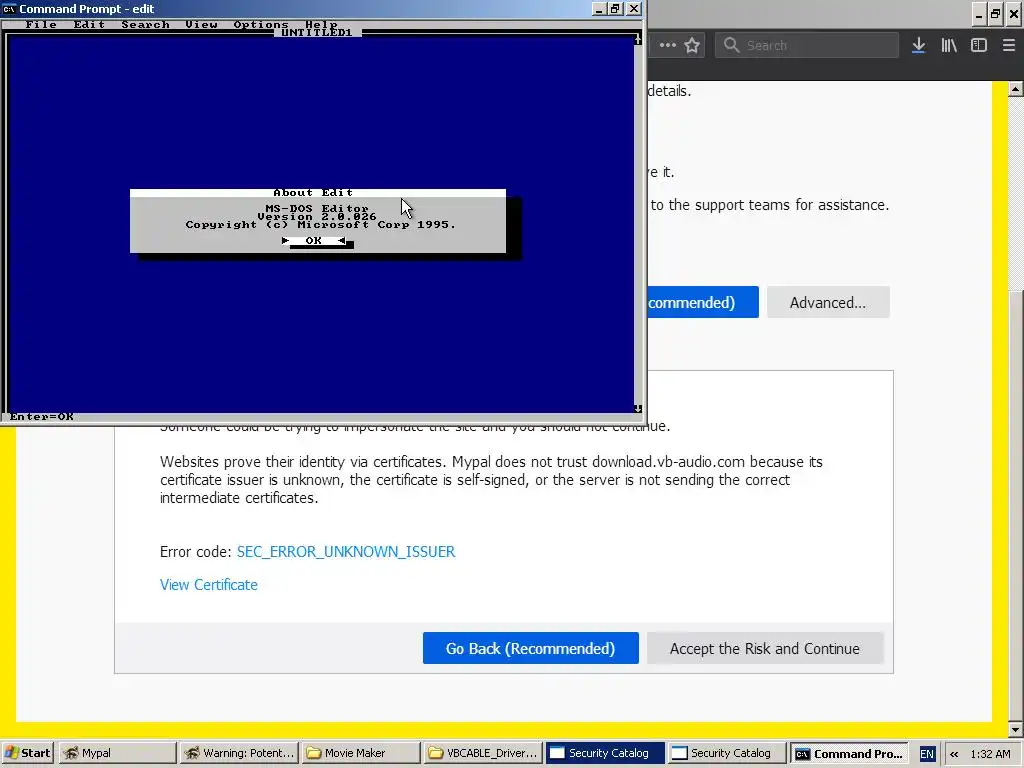Click the SEC_ERROR_UNKNOWN_ISSUER error code link

coord(345,552)
